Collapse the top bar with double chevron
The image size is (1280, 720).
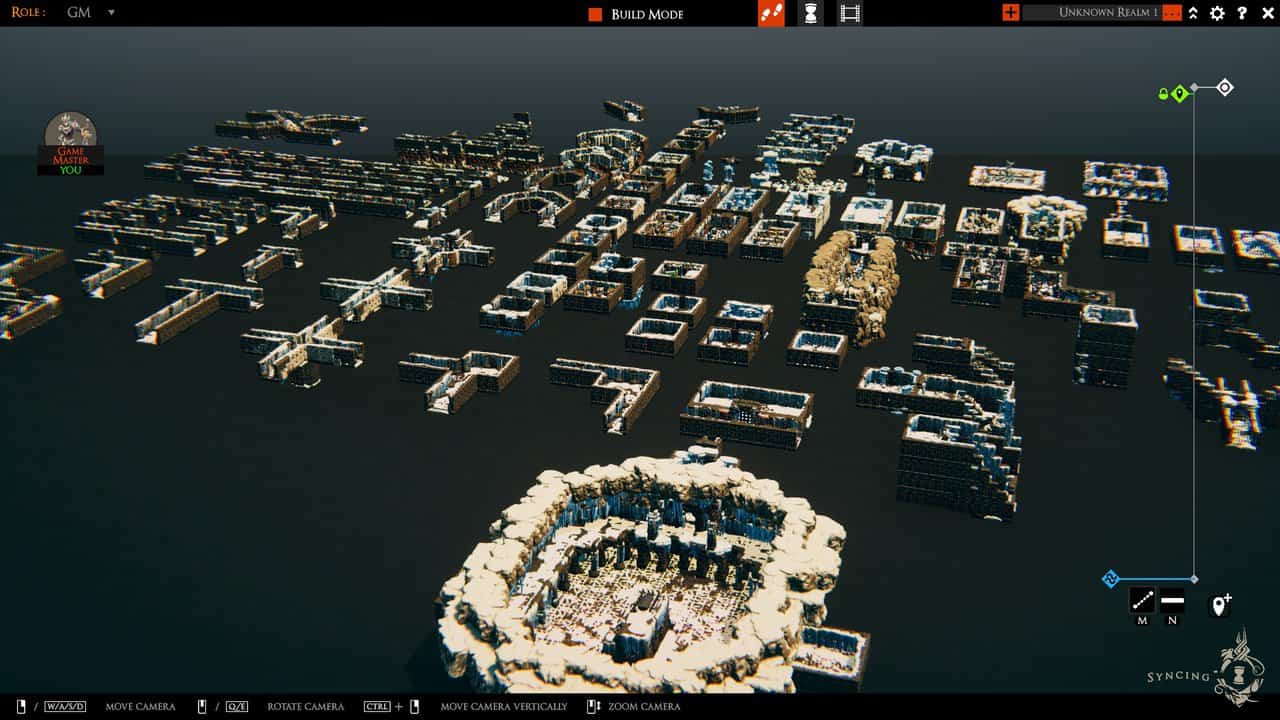point(1193,13)
